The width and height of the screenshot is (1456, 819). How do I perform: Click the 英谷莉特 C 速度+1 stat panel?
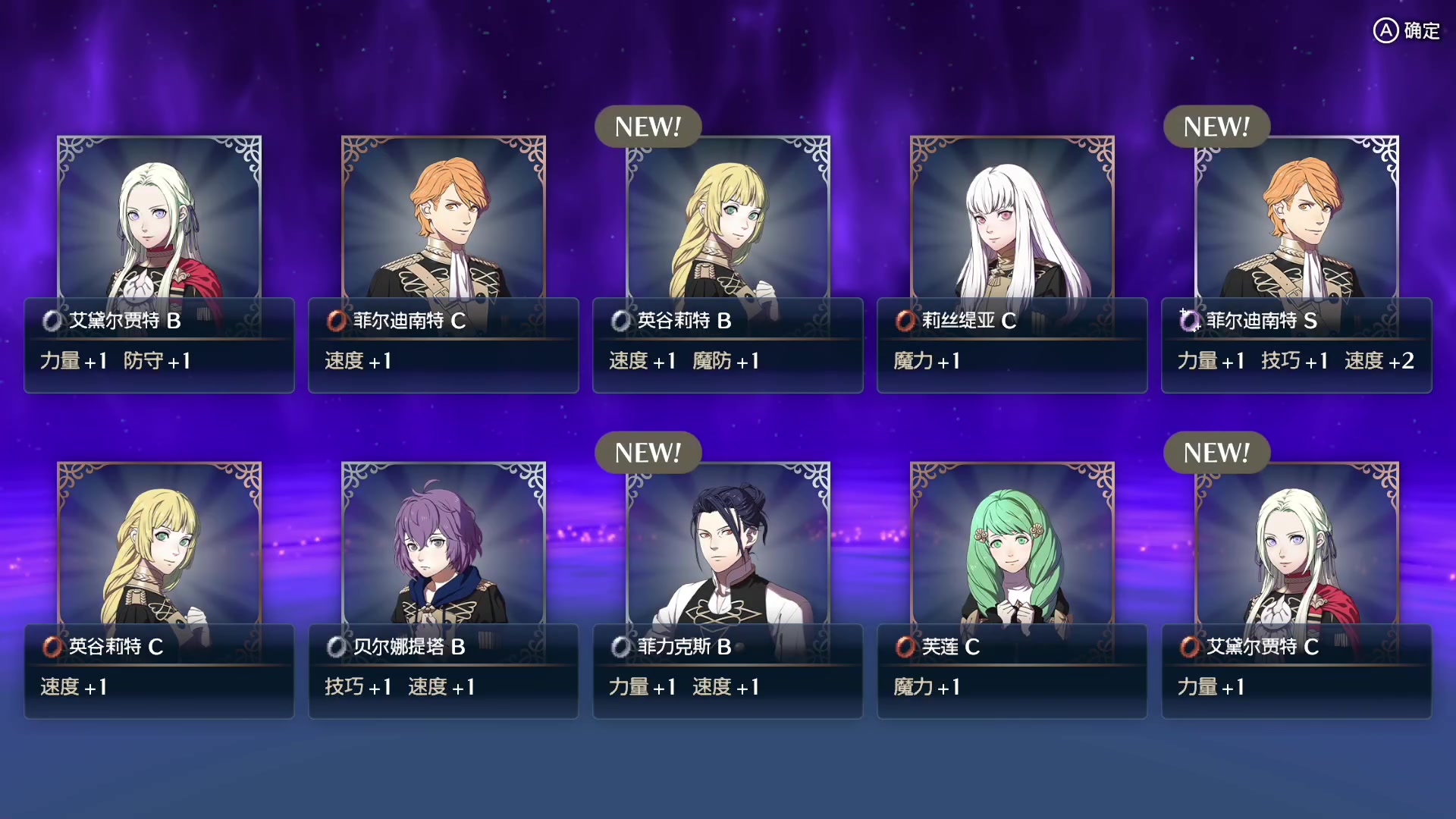click(x=159, y=688)
